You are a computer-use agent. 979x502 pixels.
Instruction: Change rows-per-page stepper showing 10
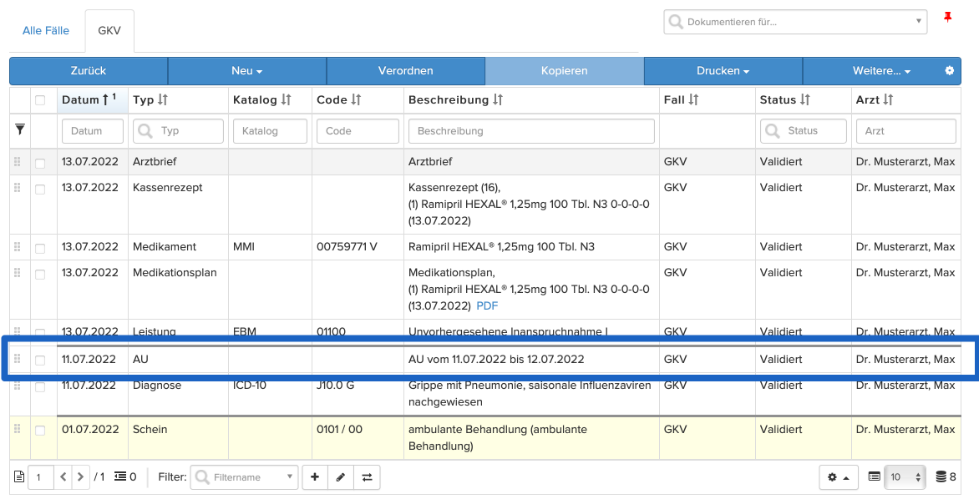click(x=906, y=477)
